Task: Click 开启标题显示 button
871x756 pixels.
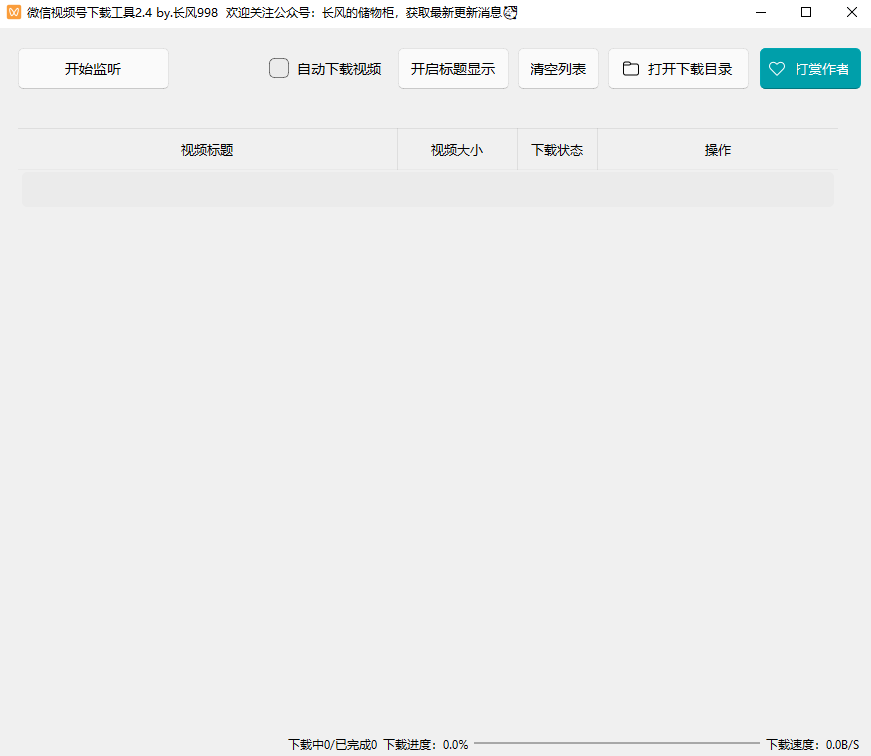Action: pyautogui.click(x=453, y=68)
